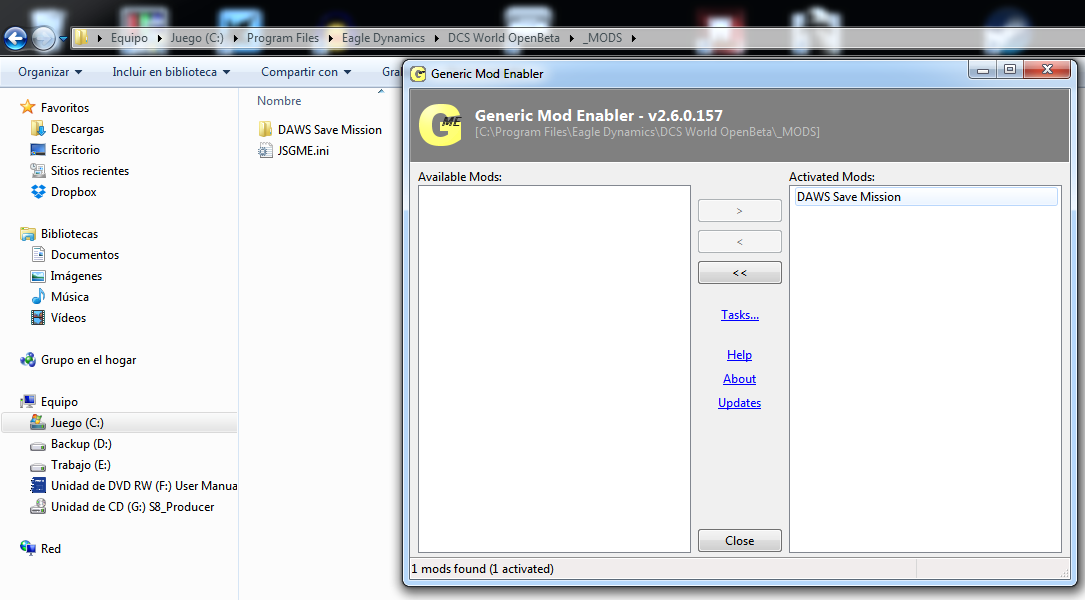Expand arrow after Program Files breadcrumb
The height and width of the screenshot is (600, 1085).
point(331,38)
